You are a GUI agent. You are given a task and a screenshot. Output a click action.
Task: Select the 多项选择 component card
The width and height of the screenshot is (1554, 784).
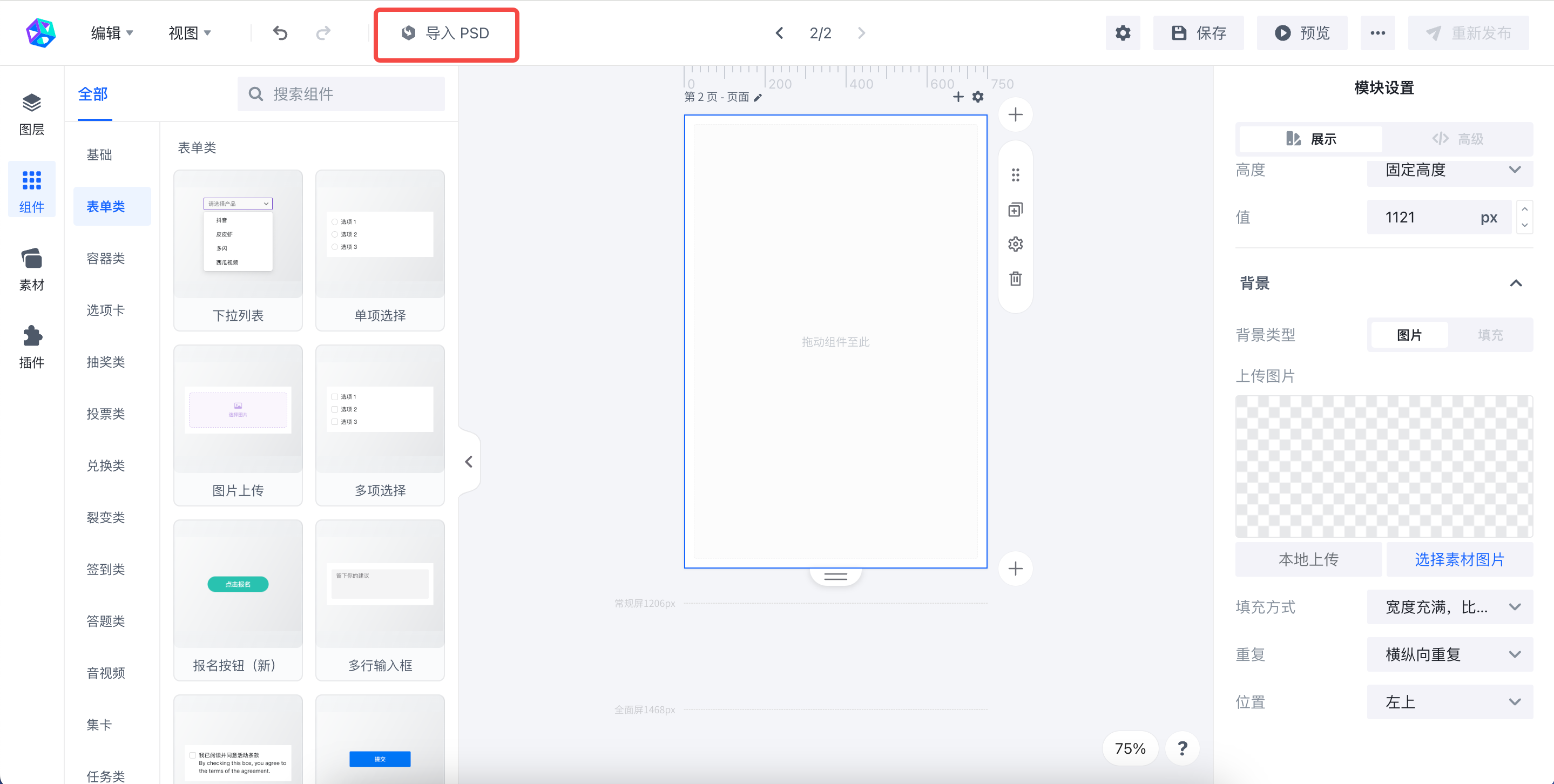click(380, 425)
